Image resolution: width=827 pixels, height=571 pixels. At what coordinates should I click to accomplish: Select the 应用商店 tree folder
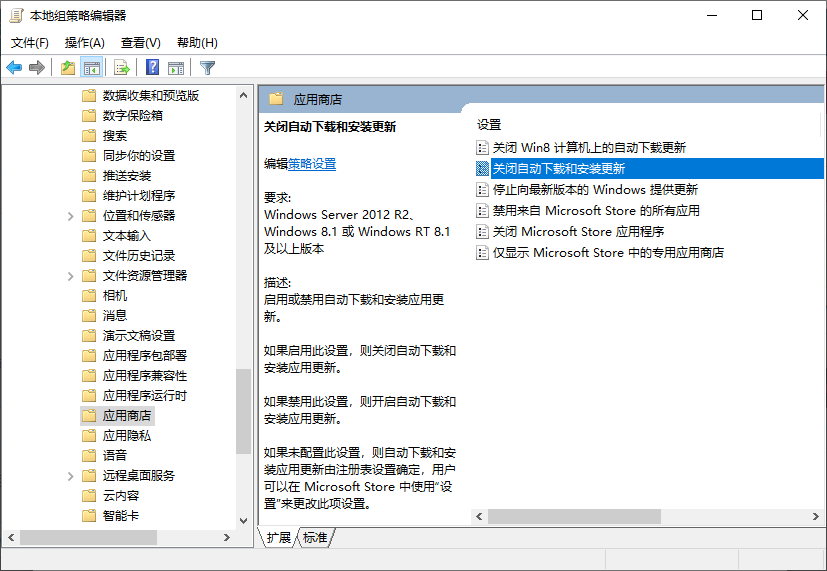(127, 415)
